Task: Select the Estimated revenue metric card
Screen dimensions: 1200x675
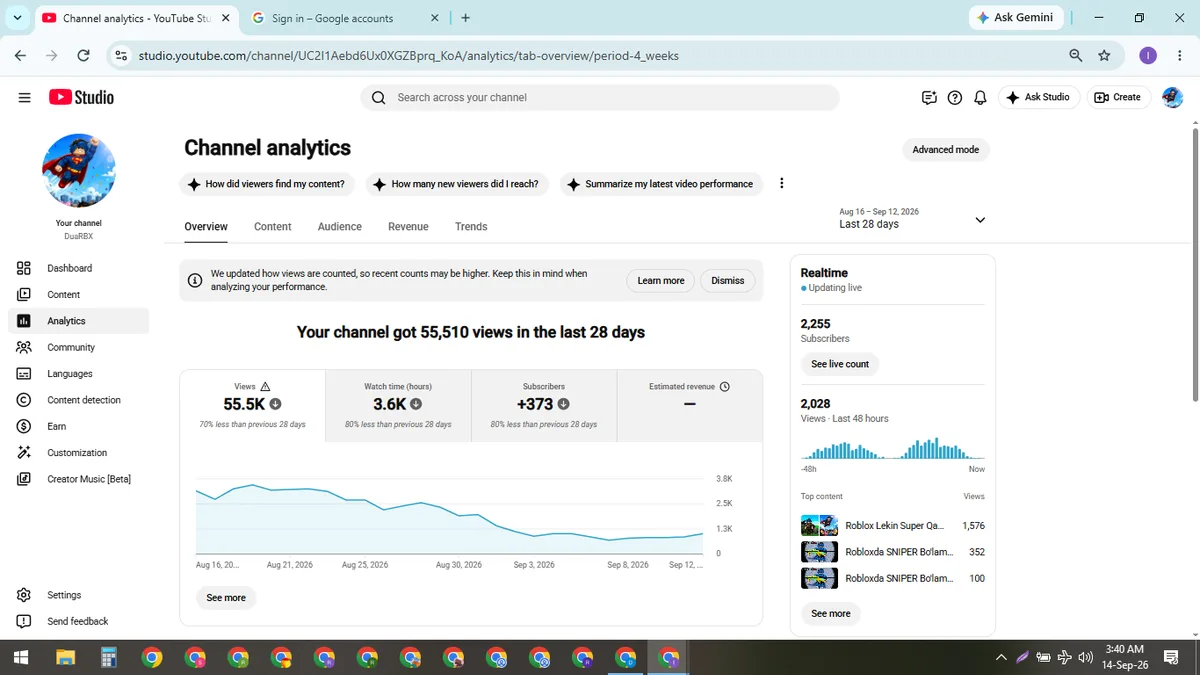Action: click(x=690, y=406)
